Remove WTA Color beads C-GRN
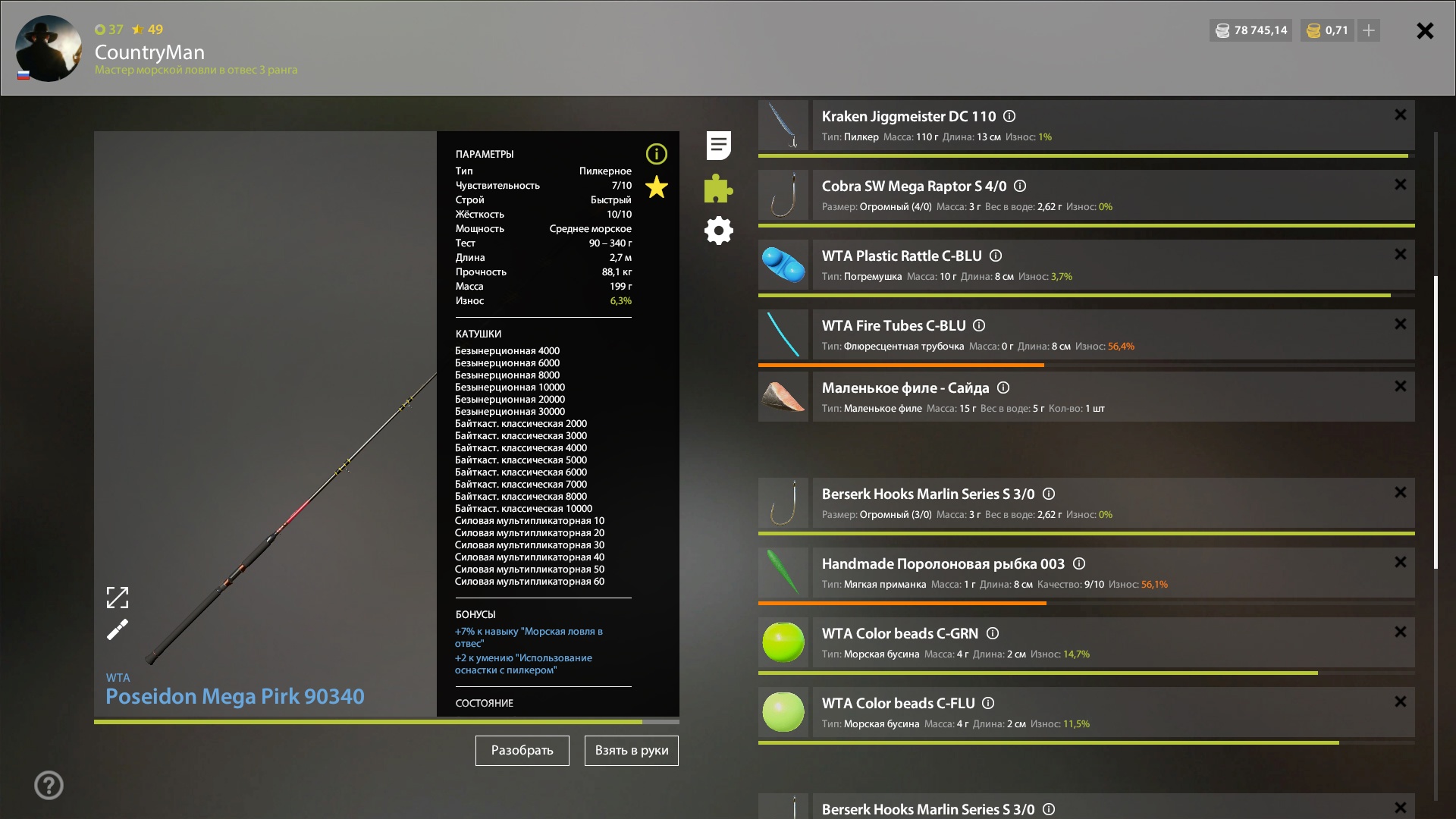Image resolution: width=1456 pixels, height=819 pixels. [1401, 632]
